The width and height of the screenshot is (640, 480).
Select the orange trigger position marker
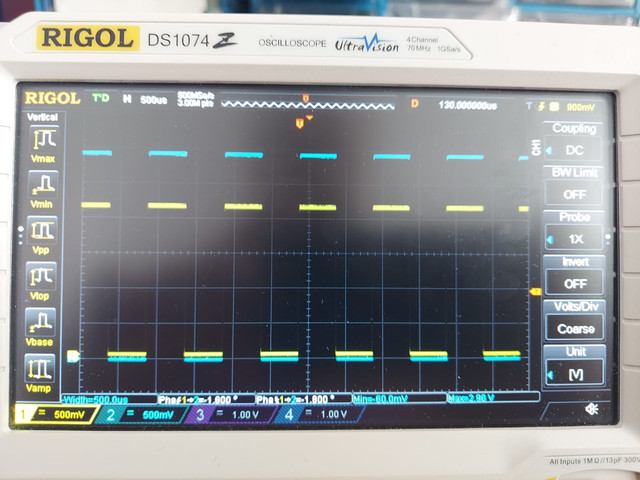point(300,123)
